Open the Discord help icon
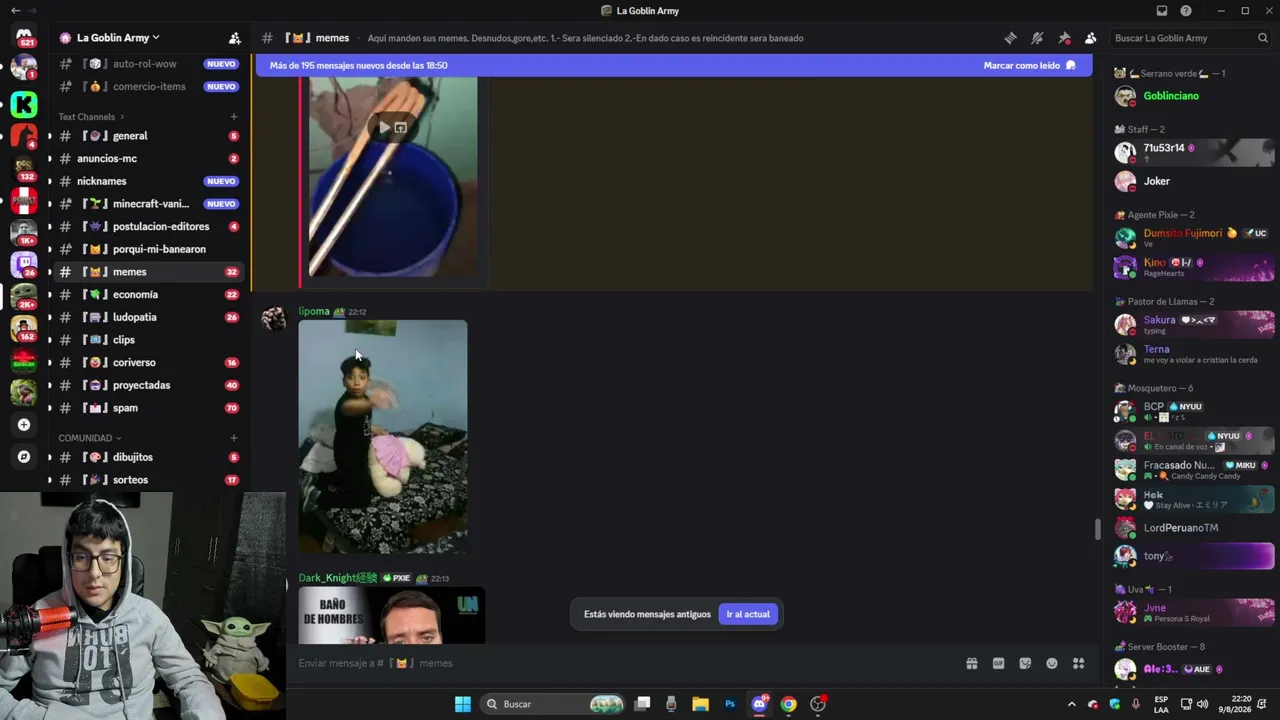This screenshot has width=1280, height=720. coord(1186,11)
